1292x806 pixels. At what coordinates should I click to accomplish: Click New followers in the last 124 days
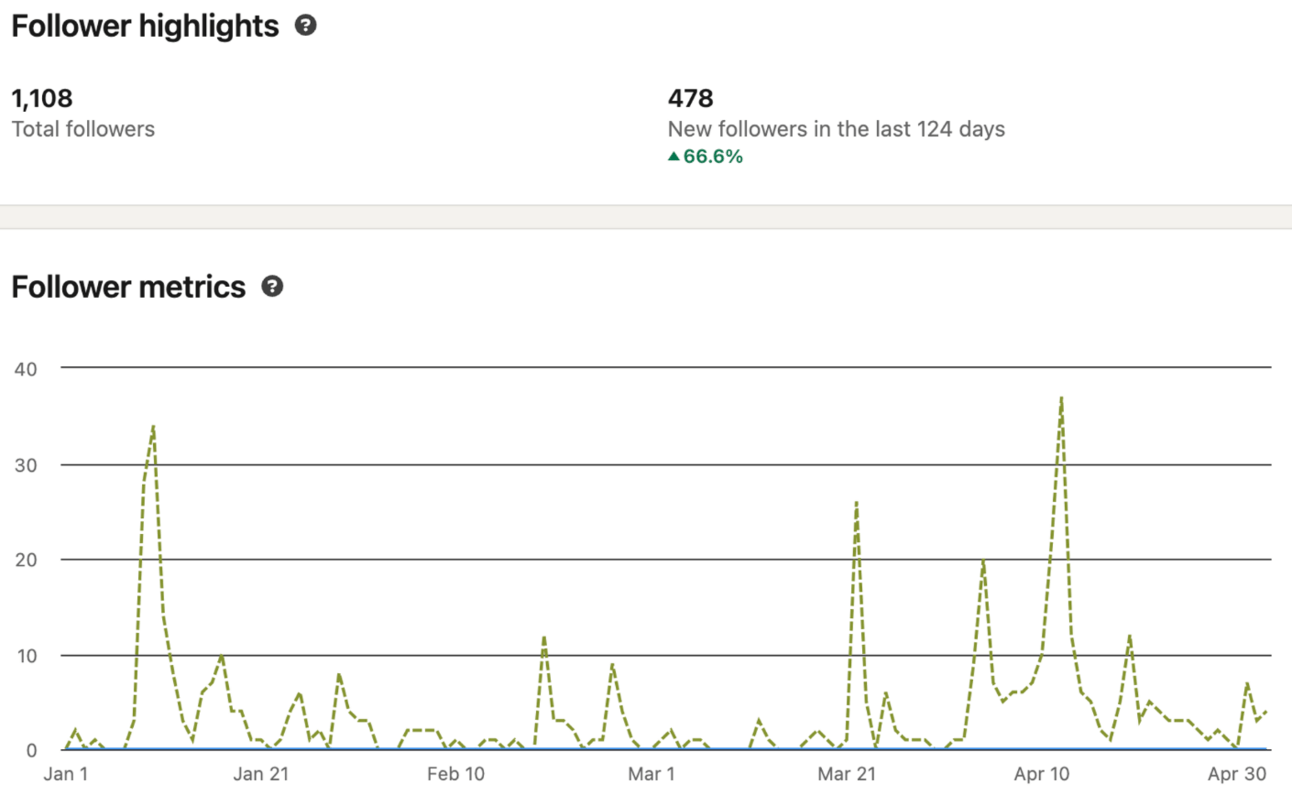pos(836,129)
